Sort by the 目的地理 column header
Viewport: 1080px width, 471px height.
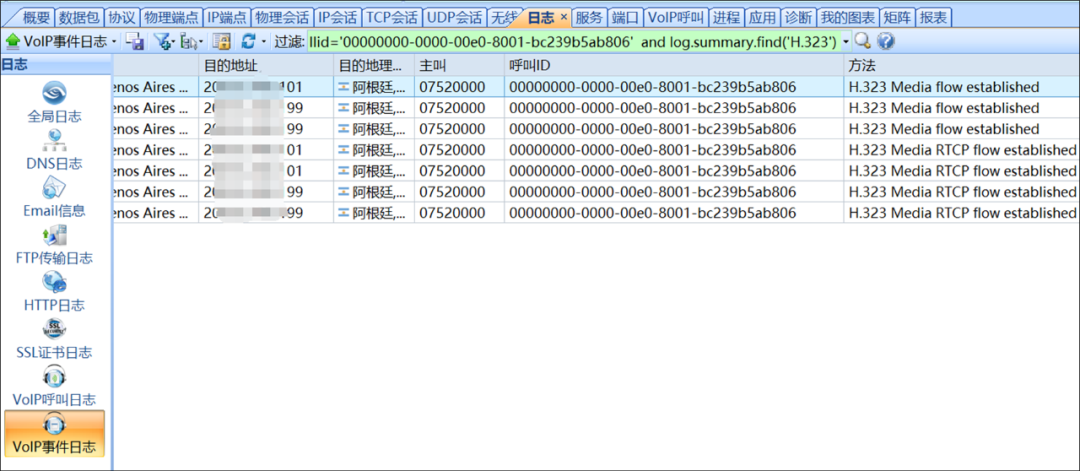(374, 66)
